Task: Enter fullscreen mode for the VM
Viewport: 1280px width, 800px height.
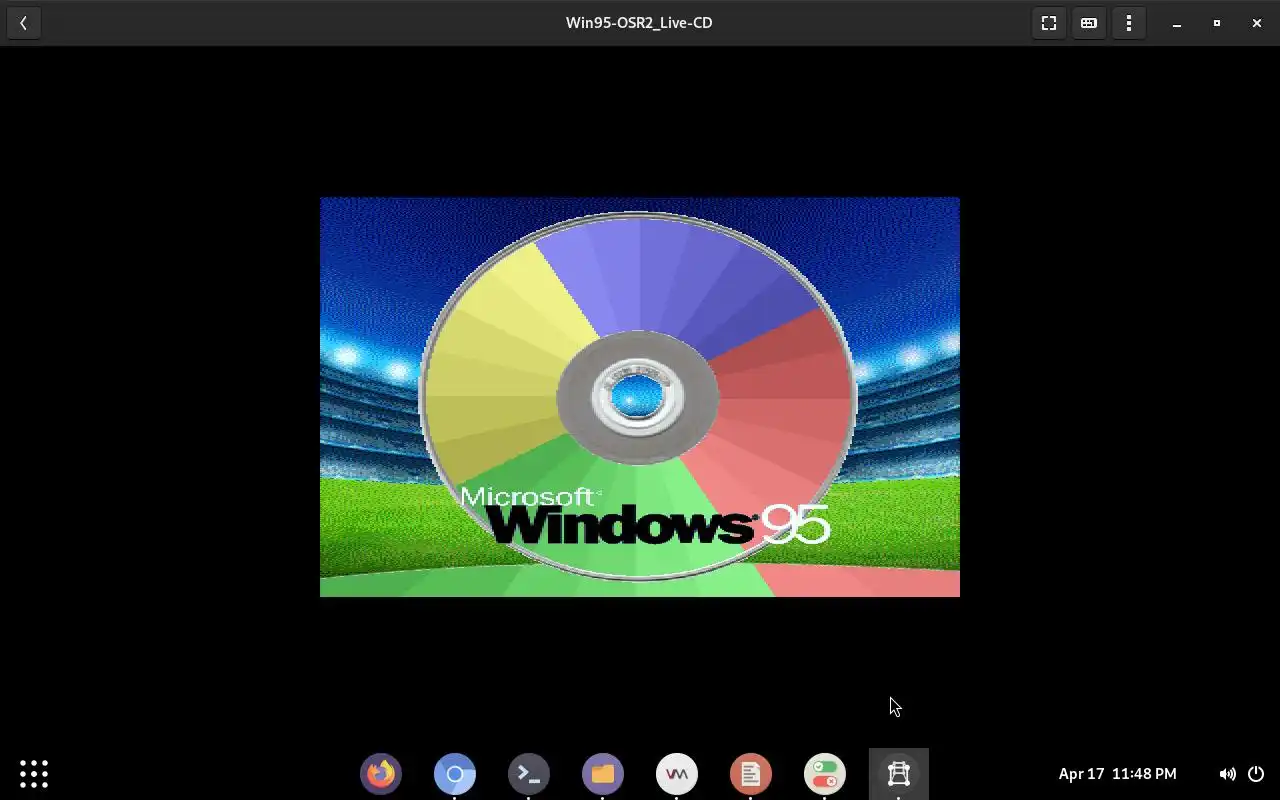Action: pyautogui.click(x=1049, y=23)
